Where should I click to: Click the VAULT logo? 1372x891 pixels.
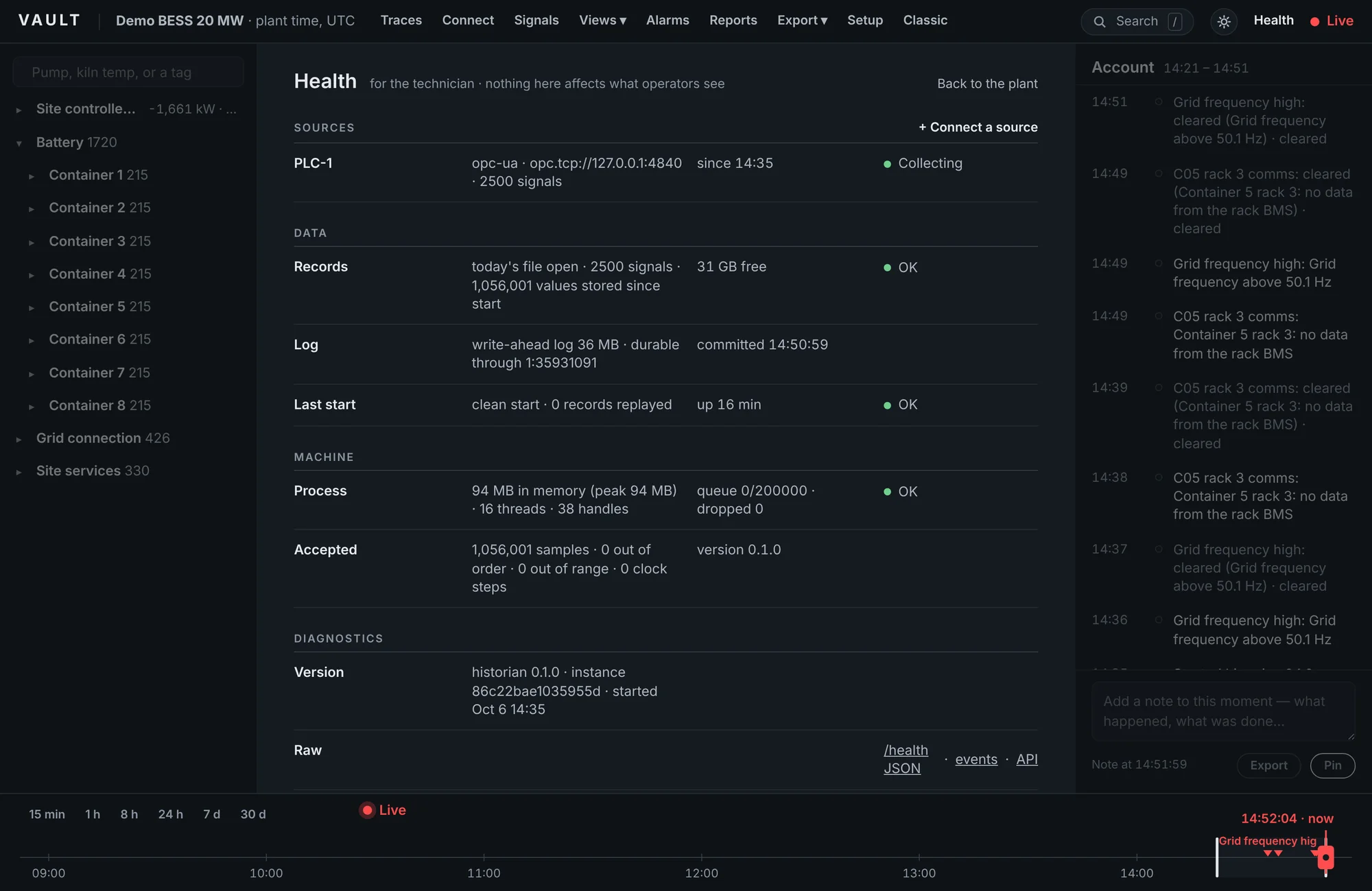[49, 21]
